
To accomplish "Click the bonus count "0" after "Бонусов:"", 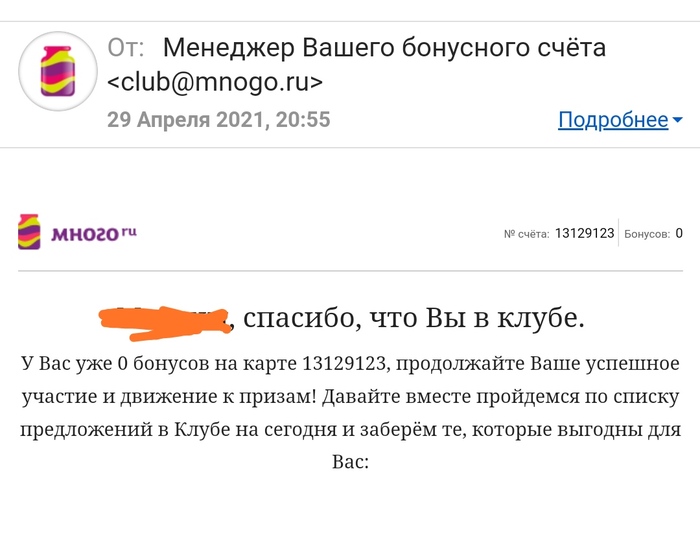I will pyautogui.click(x=679, y=233).
